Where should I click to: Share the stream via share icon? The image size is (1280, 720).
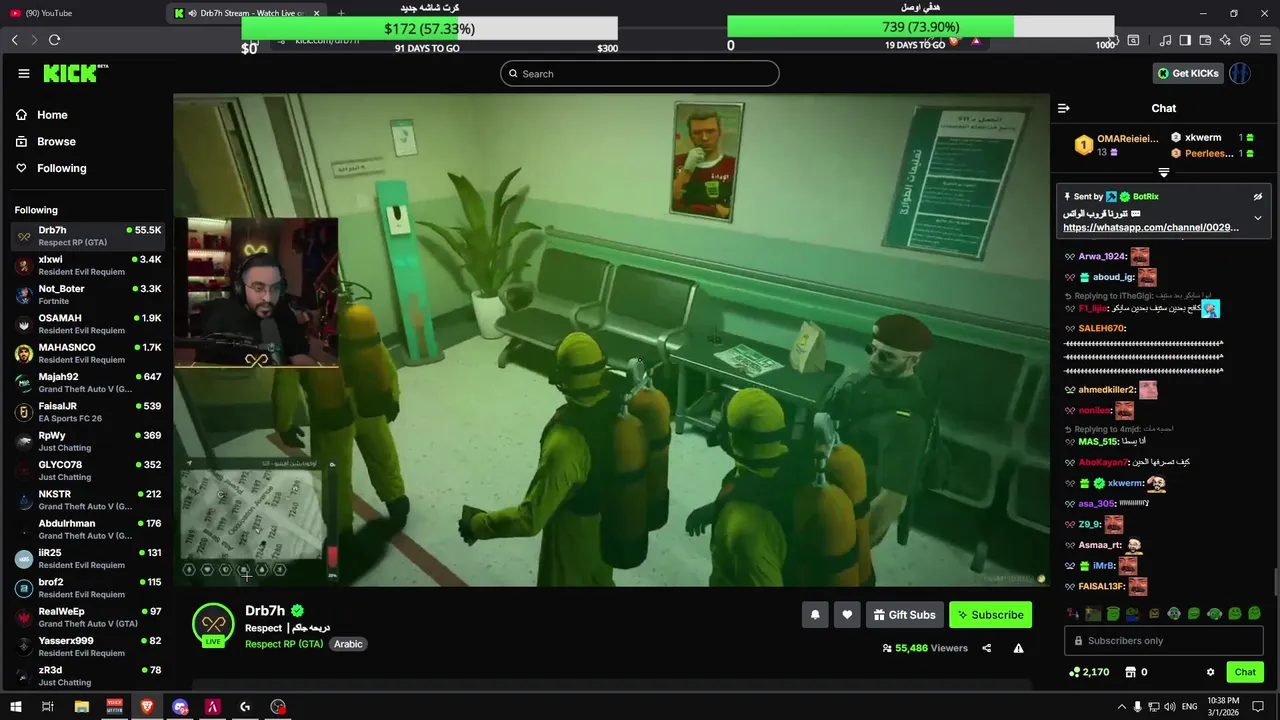coord(986,648)
